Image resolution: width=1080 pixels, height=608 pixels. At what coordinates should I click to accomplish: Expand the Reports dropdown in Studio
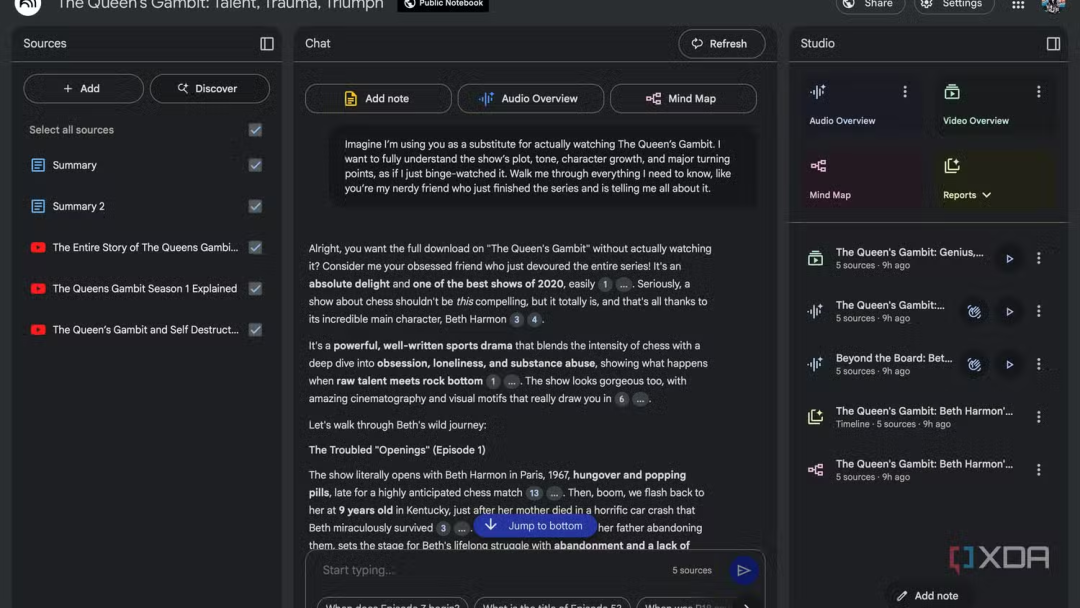967,195
